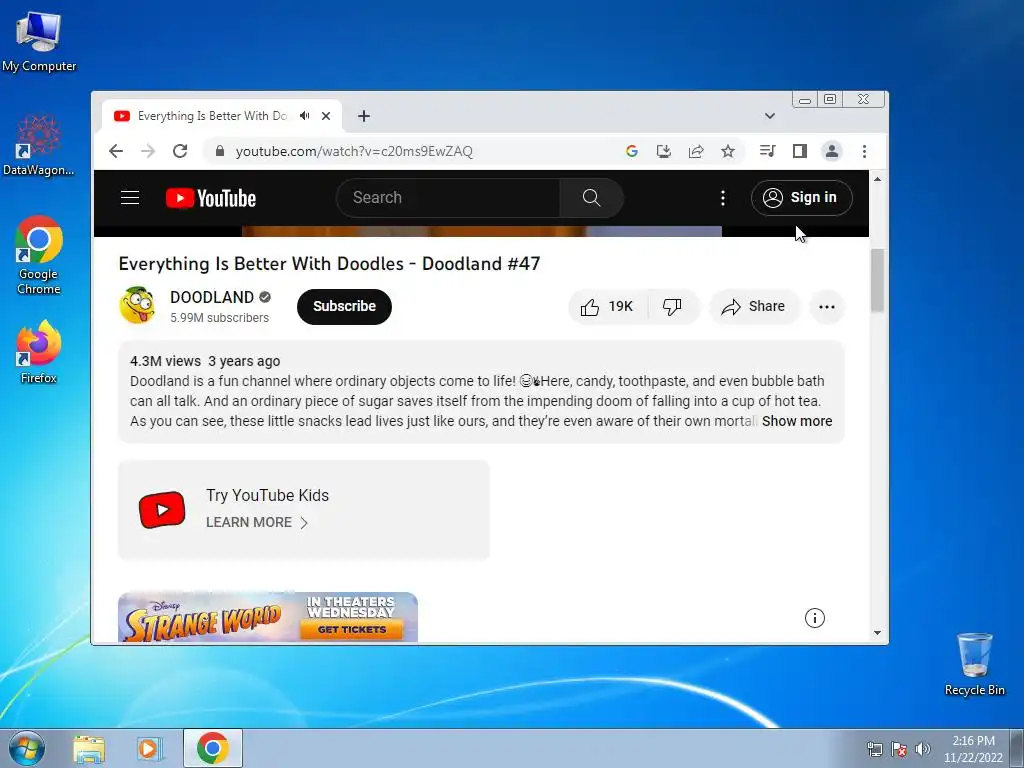Install app icon in address bar

[x=664, y=152]
